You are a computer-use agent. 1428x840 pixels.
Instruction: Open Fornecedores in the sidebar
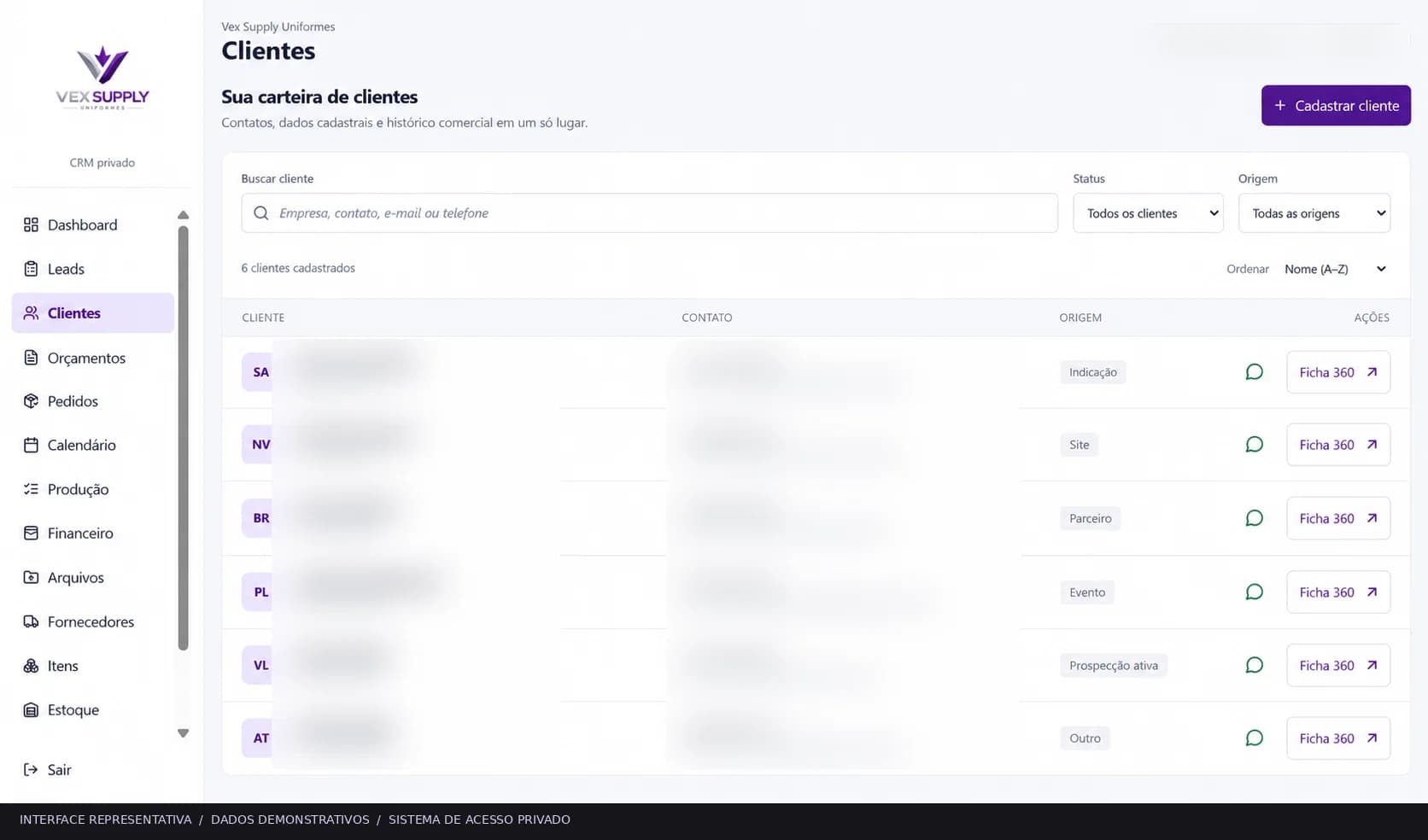pos(93,621)
